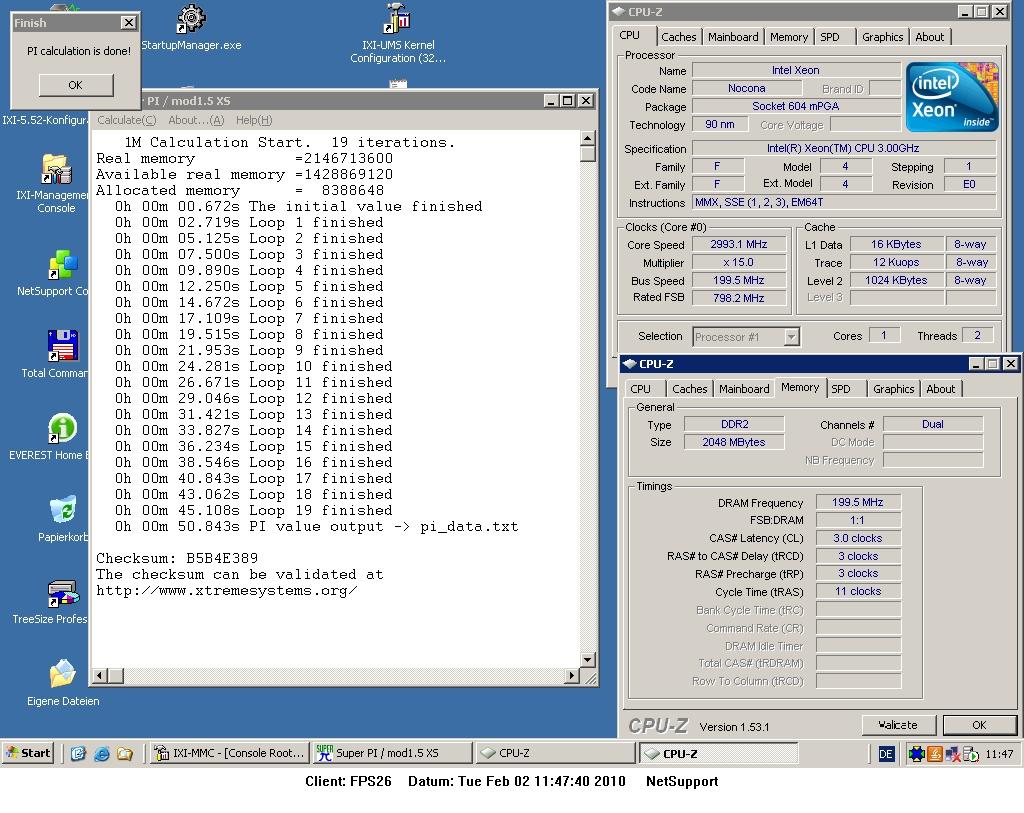The width and height of the screenshot is (1024, 813).
Task: Switch to the first CPU-Z taskbar item
Action: pos(555,753)
